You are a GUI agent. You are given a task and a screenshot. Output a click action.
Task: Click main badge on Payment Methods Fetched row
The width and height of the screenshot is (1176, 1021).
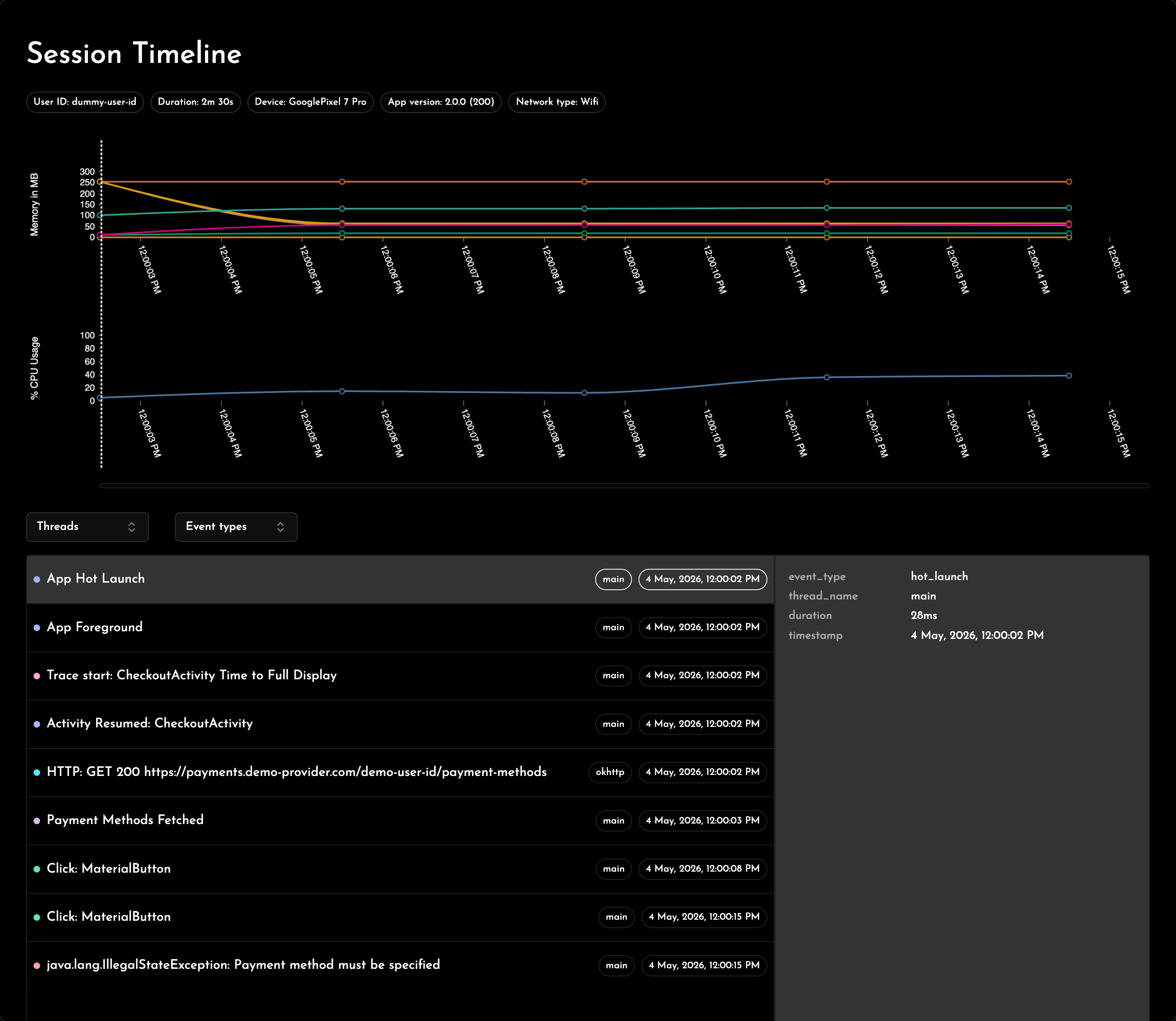[x=614, y=820]
